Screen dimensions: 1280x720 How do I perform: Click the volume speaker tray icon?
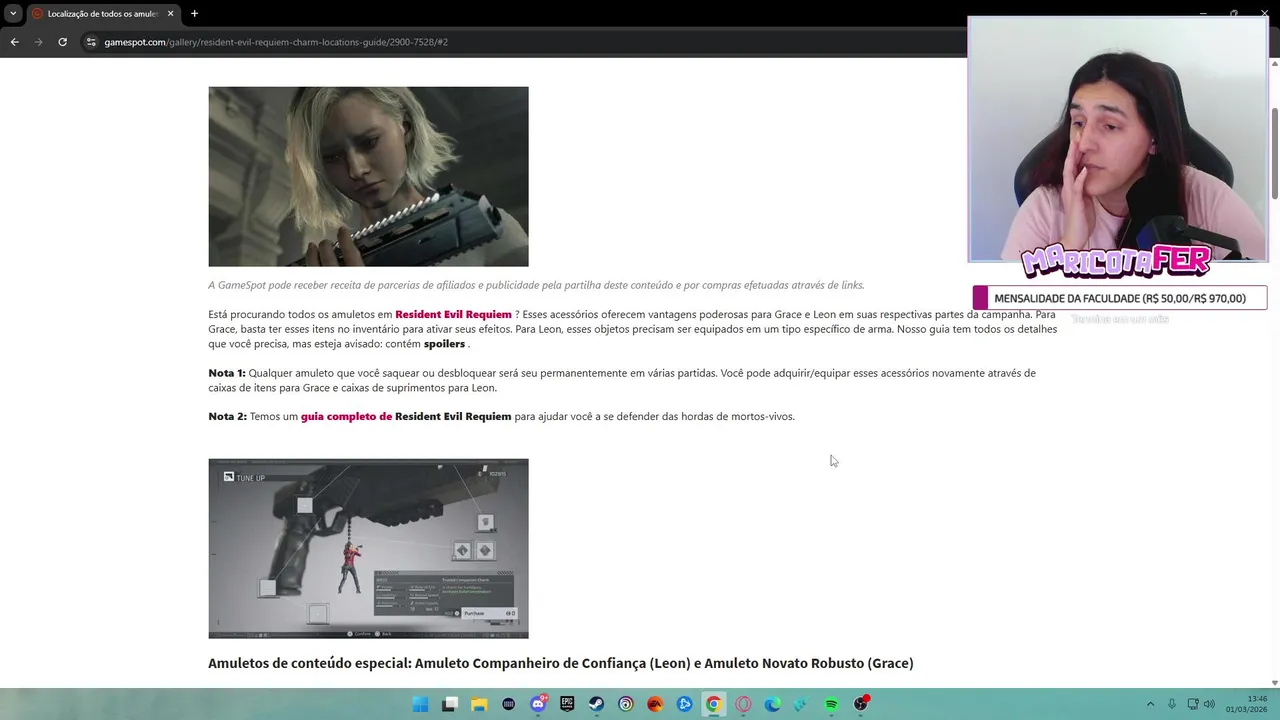tap(1209, 704)
